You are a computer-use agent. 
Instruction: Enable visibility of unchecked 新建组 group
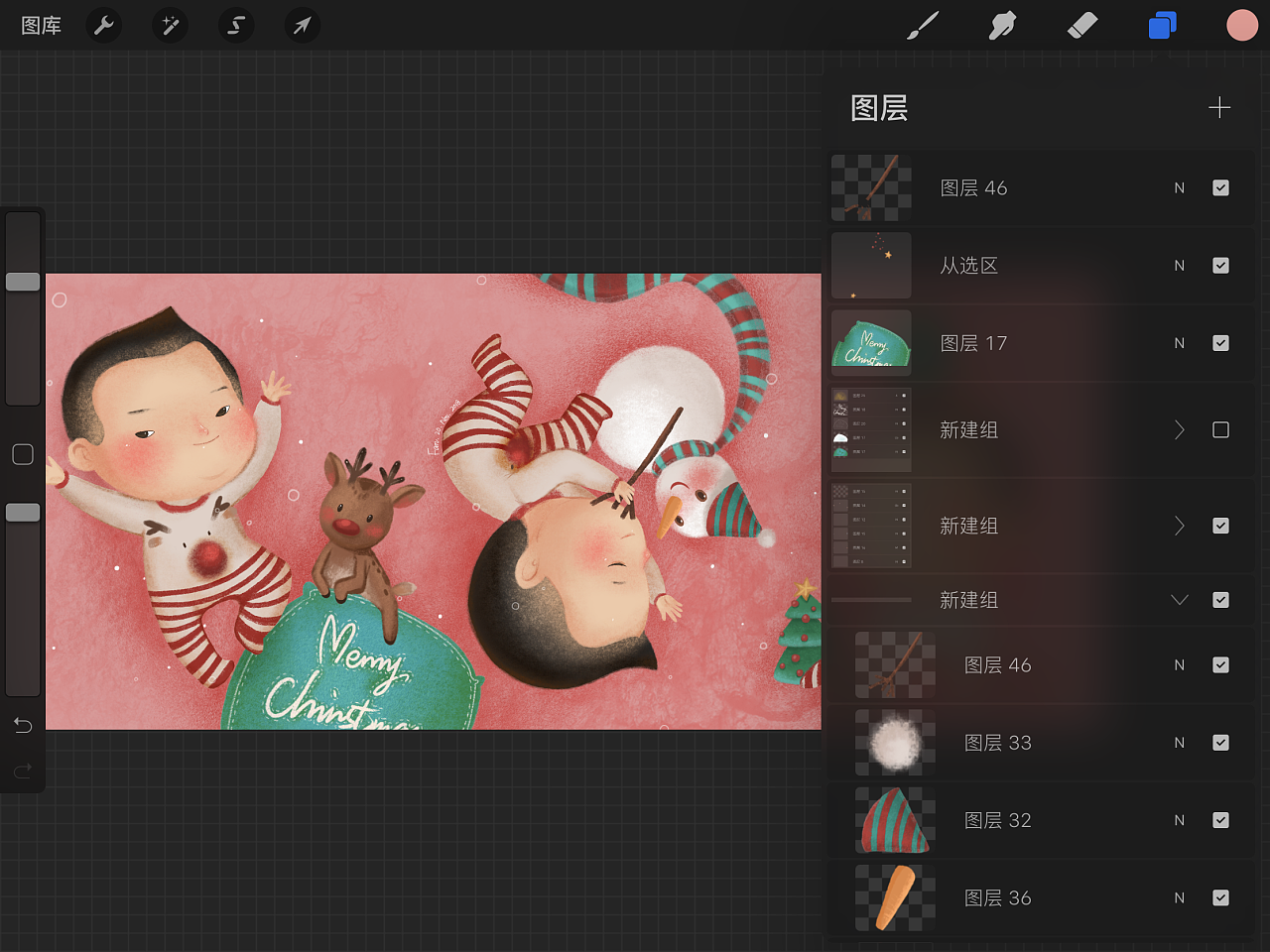(x=1220, y=429)
